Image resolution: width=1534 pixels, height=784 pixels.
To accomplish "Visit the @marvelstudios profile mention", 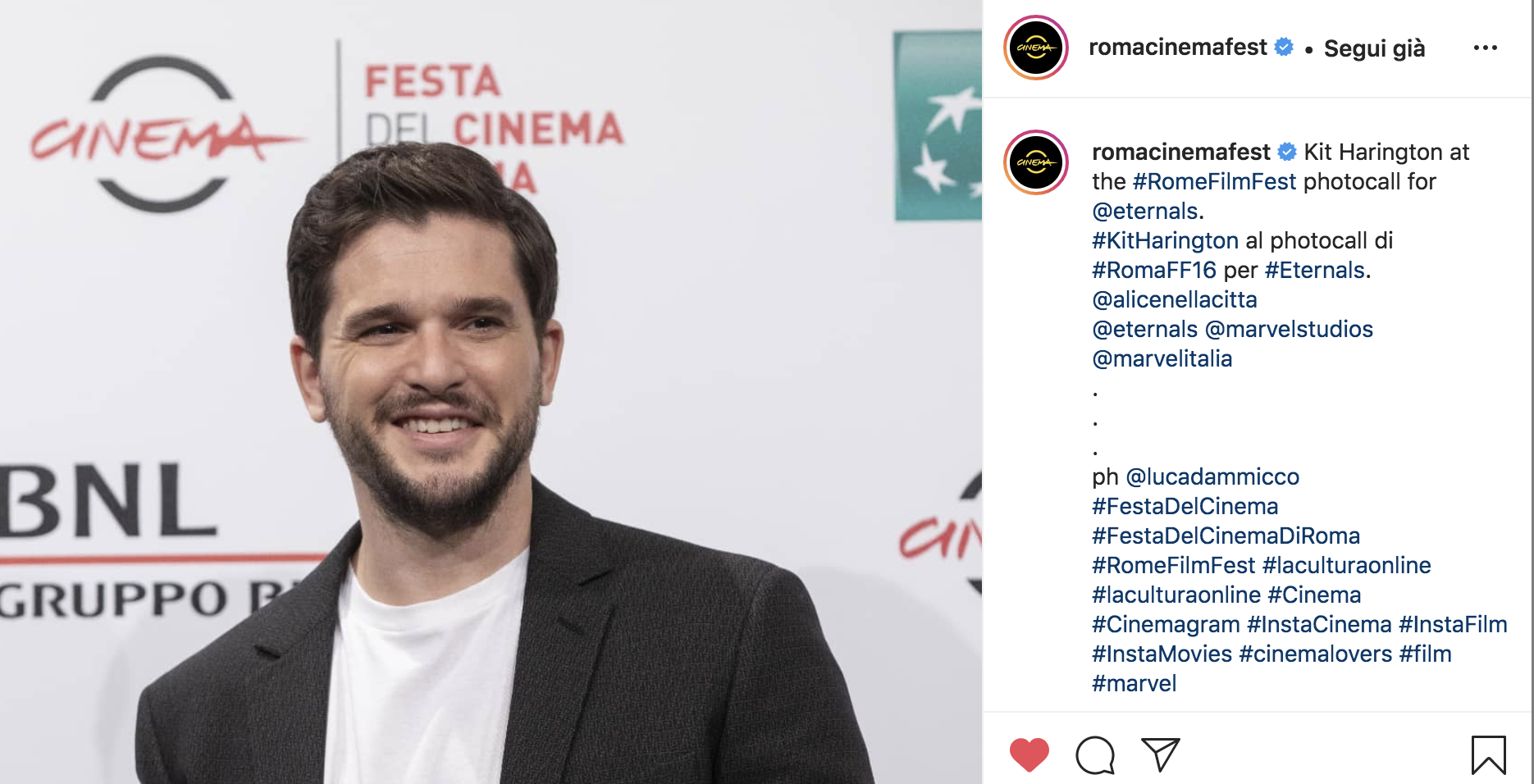I will tap(1289, 329).
